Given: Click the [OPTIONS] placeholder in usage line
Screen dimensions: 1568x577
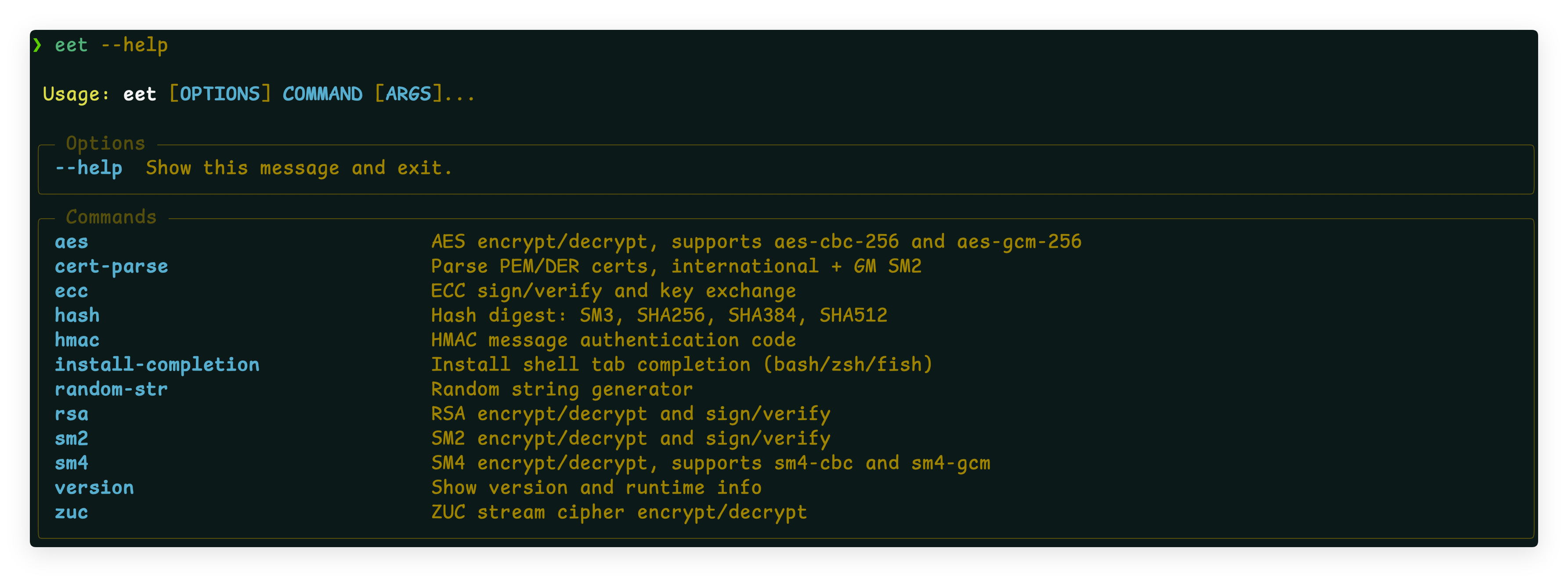Looking at the screenshot, I should [219, 94].
